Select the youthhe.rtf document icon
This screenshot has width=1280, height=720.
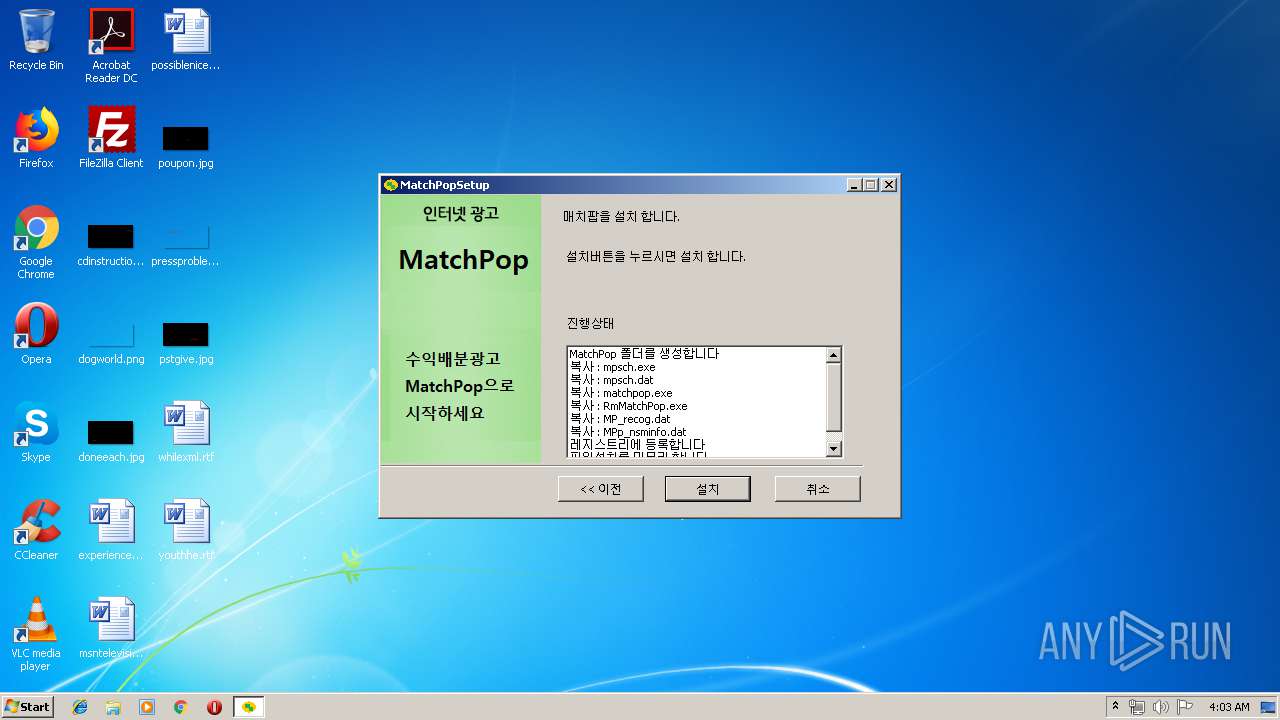(x=186, y=531)
